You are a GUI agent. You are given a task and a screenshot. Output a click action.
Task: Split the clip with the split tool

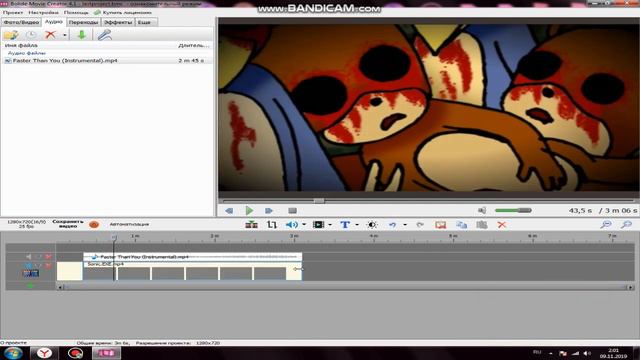[251, 224]
